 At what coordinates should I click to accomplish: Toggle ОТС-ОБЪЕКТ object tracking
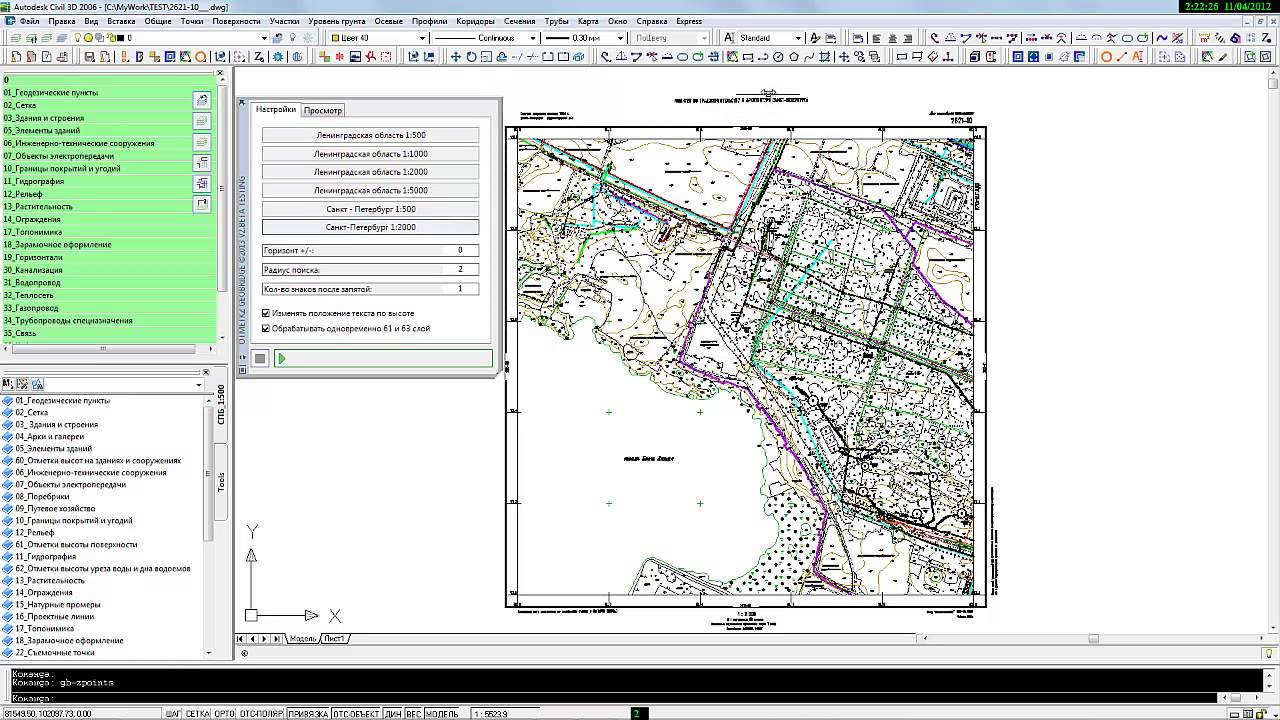coord(356,714)
